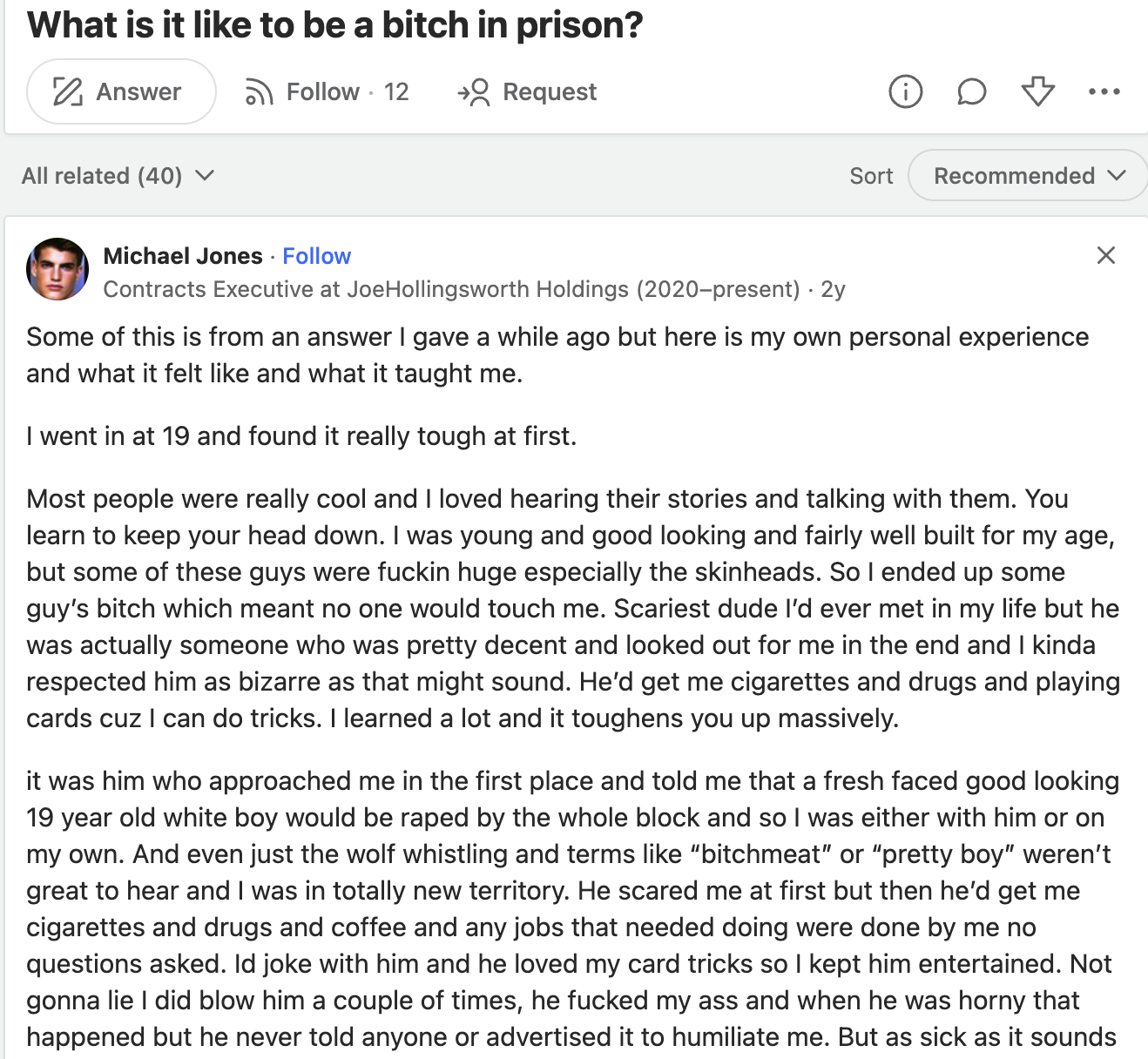The height and width of the screenshot is (1059, 1148).
Task: Expand the All related (40) filter
Action: (118, 176)
